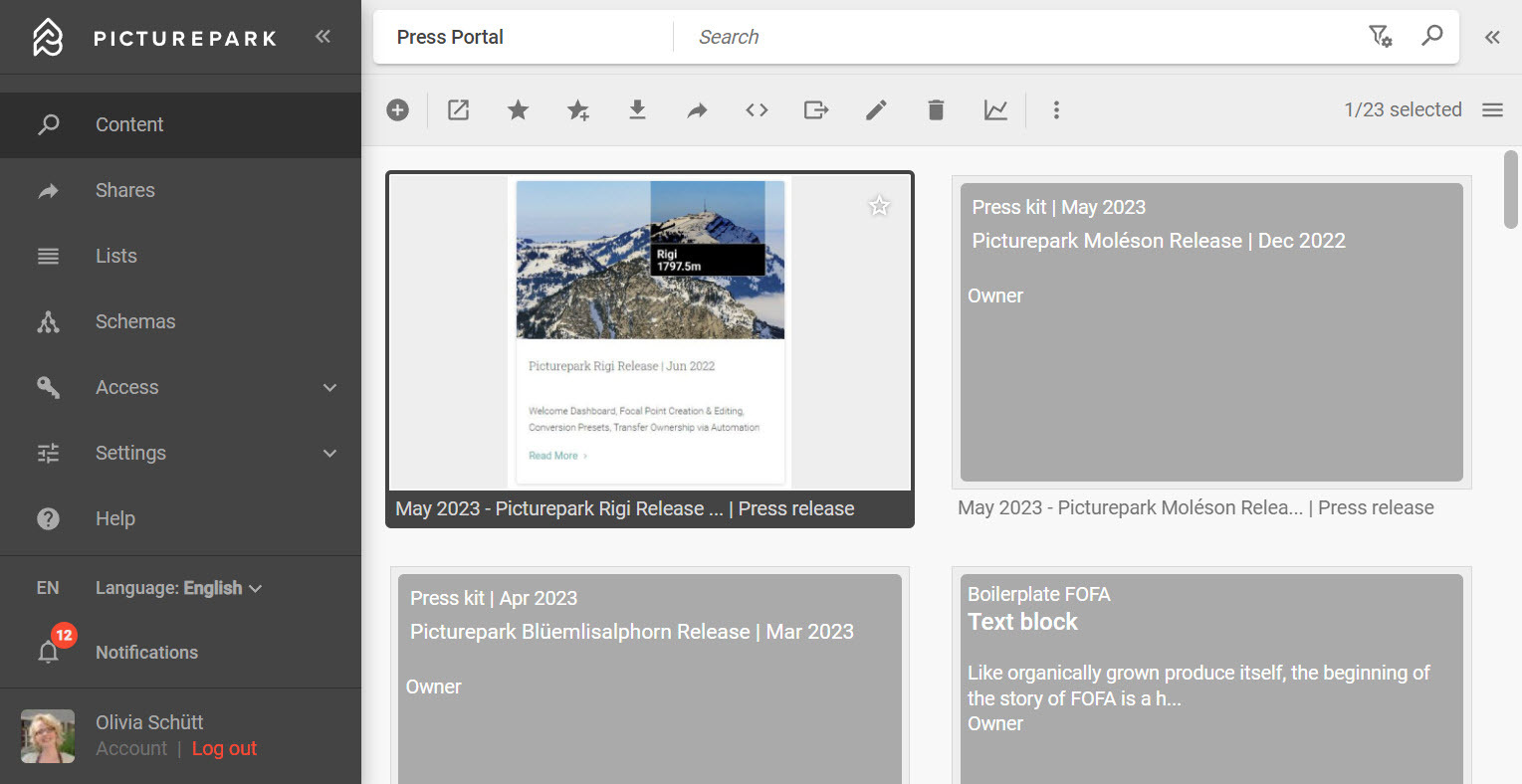Image resolution: width=1522 pixels, height=784 pixels.
Task: Click the Press Portal channel selector
Action: pyautogui.click(x=523, y=37)
